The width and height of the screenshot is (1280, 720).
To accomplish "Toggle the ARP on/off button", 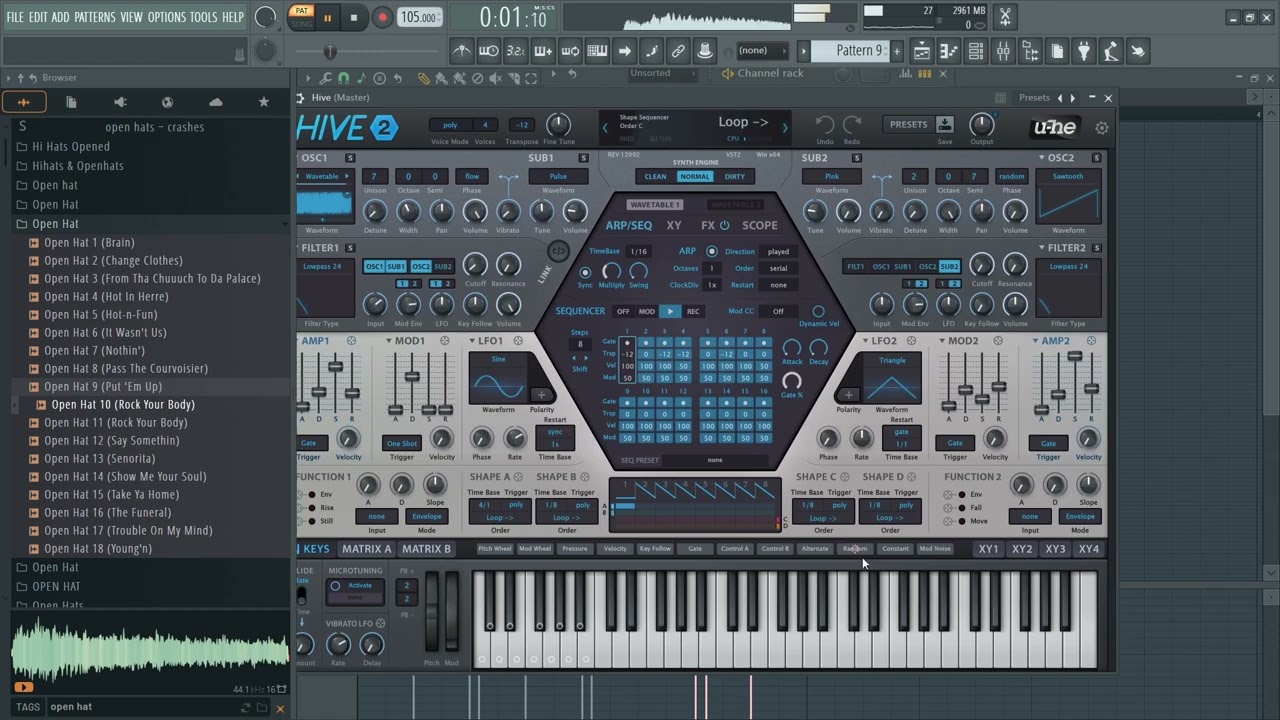I will (712, 252).
